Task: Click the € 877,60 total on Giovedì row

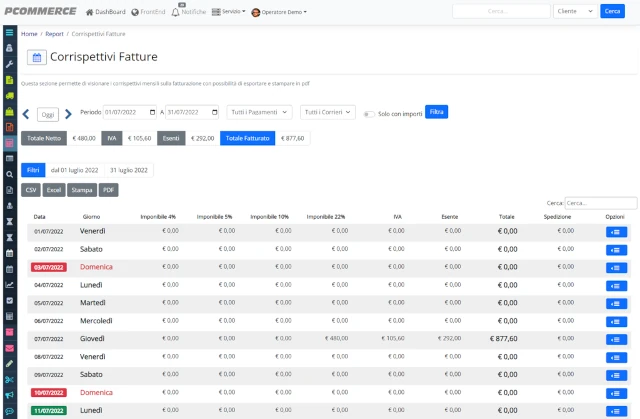Action: (504, 339)
